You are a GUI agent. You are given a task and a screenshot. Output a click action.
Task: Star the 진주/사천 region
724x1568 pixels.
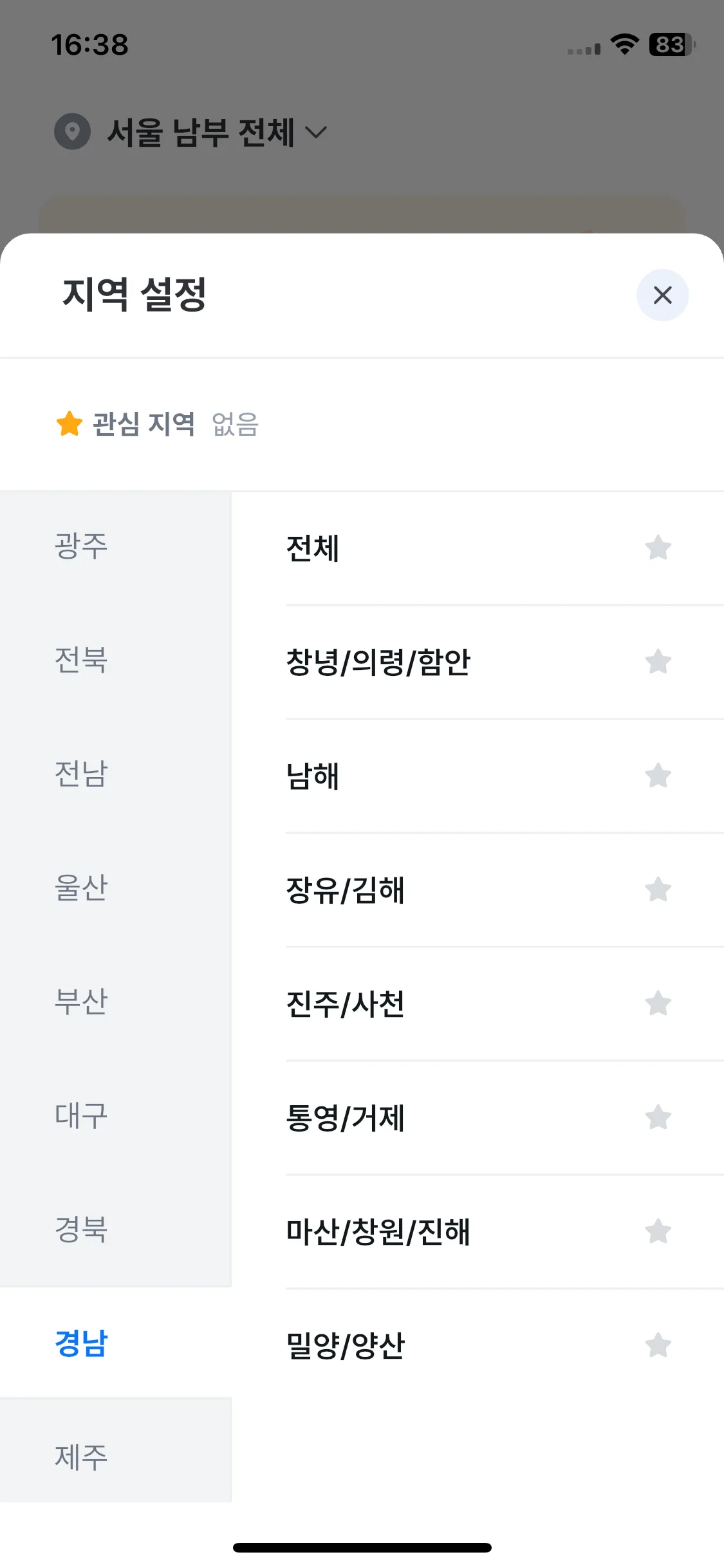click(658, 1003)
